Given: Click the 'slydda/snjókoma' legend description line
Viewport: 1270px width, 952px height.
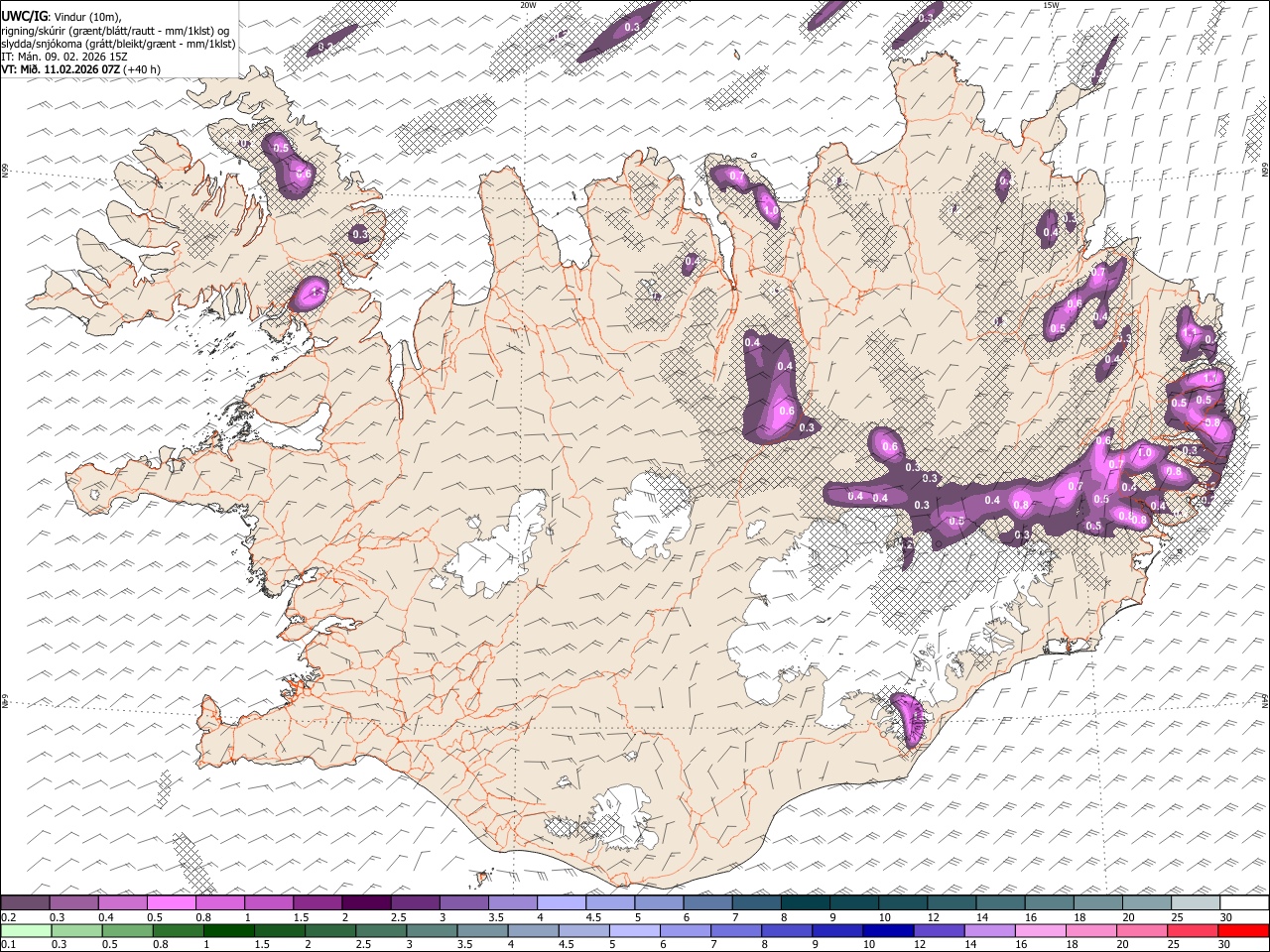Looking at the screenshot, I should pyautogui.click(x=118, y=44).
